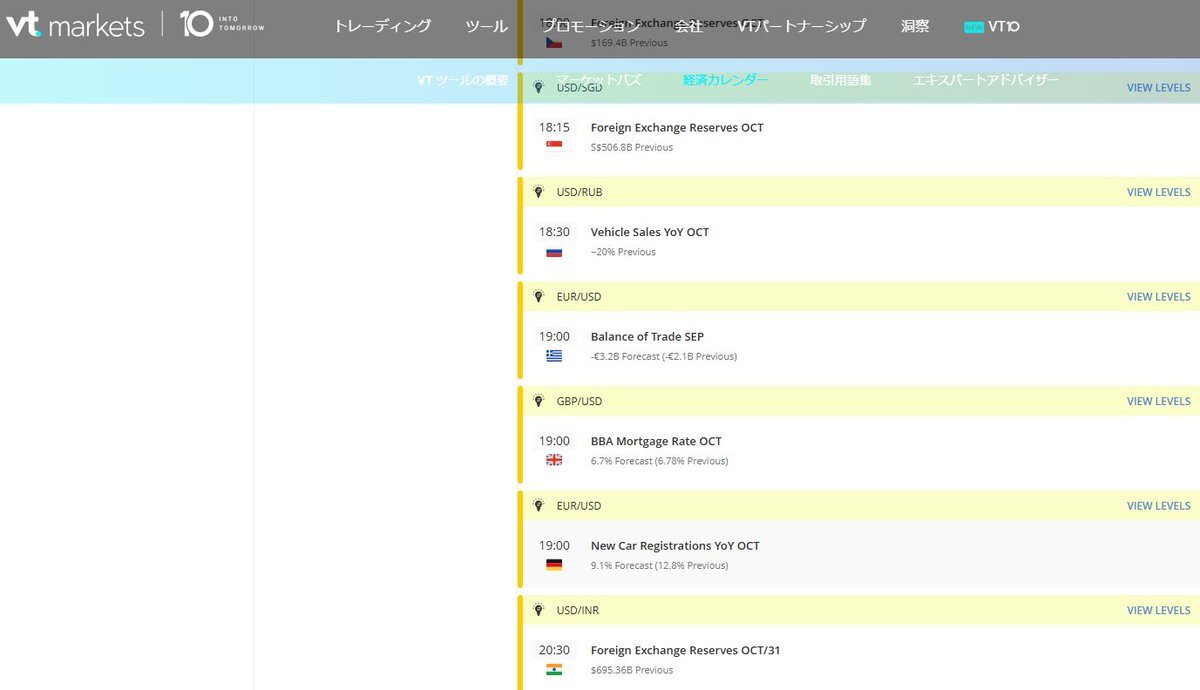Select the 経済カレンダー tab

[725, 80]
